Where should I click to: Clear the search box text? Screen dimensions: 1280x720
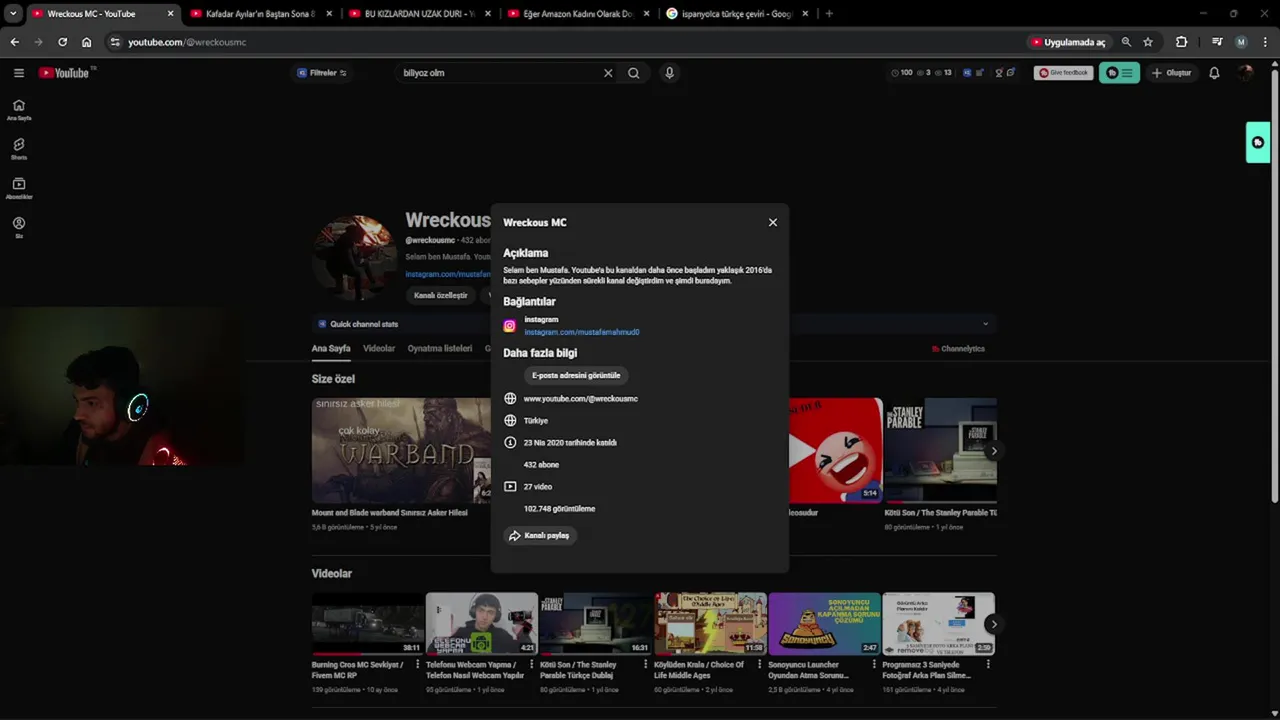coord(607,73)
